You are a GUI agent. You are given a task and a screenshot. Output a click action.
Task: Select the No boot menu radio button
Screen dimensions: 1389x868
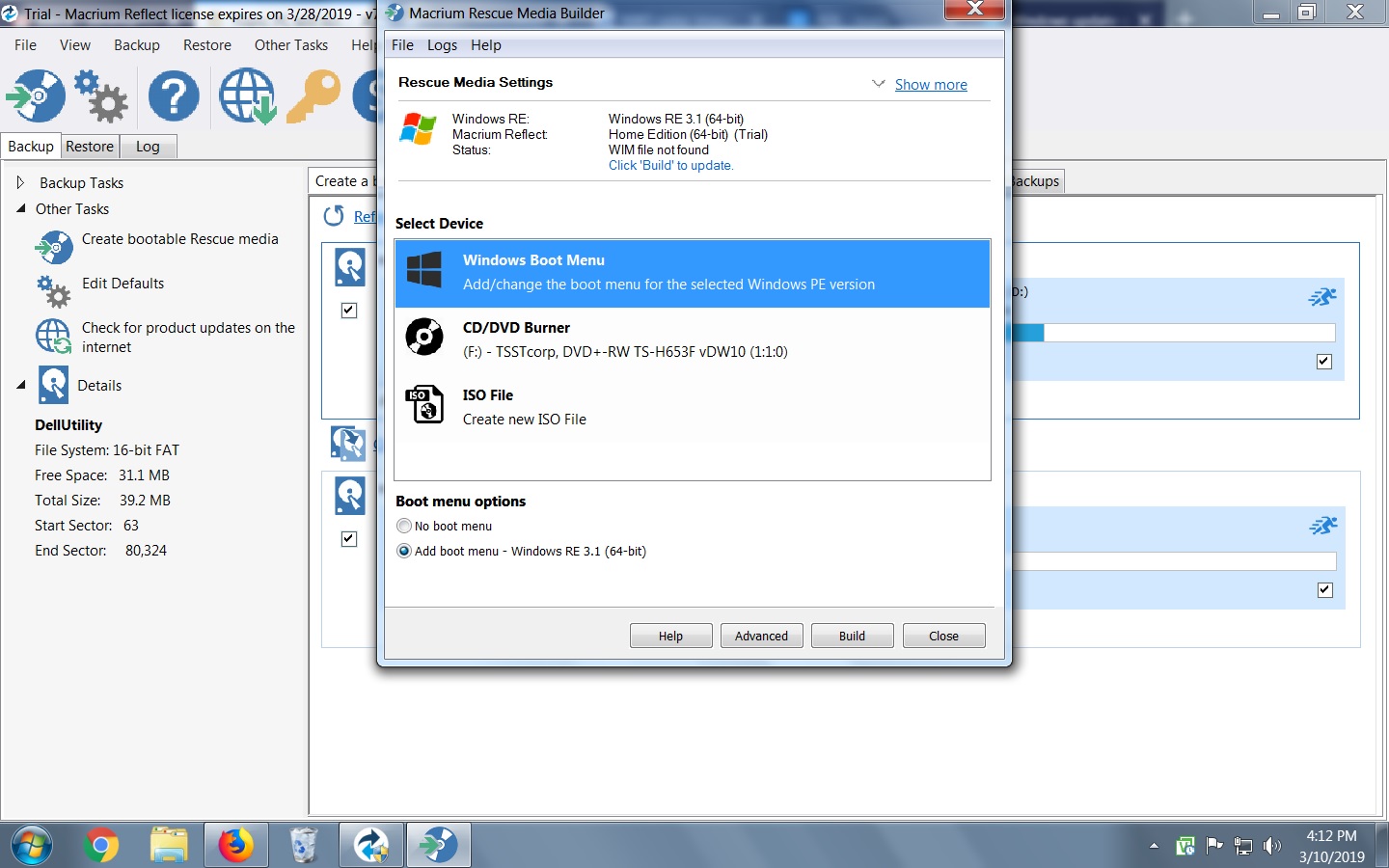pyautogui.click(x=404, y=526)
